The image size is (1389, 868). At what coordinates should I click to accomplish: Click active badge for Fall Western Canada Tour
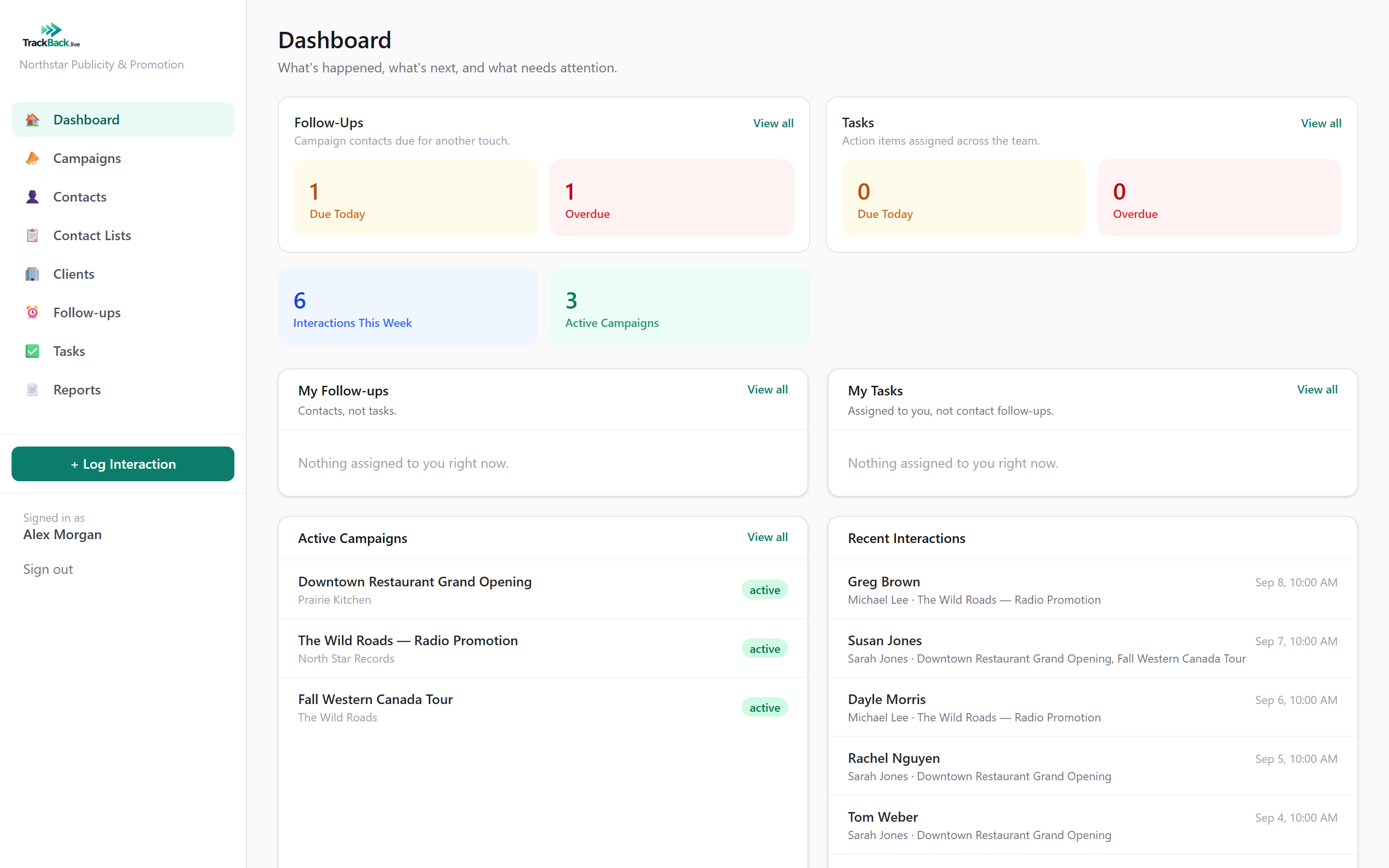pos(764,707)
